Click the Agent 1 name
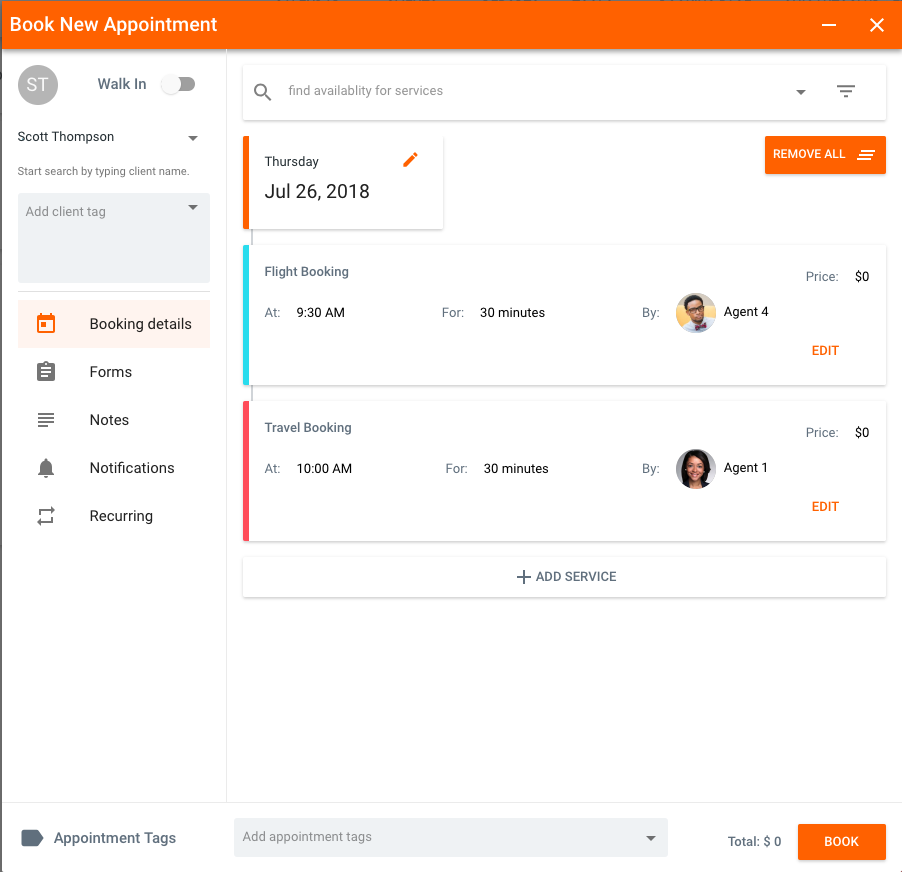This screenshot has height=872, width=902. click(745, 468)
